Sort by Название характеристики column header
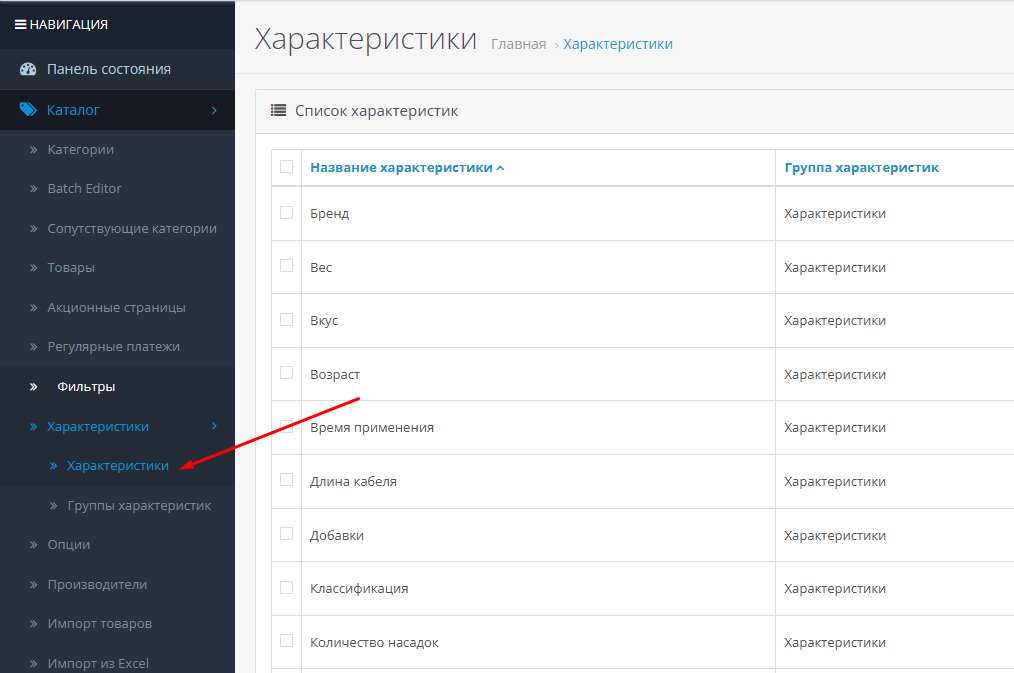Screen dimensions: 1014x673 401,168
